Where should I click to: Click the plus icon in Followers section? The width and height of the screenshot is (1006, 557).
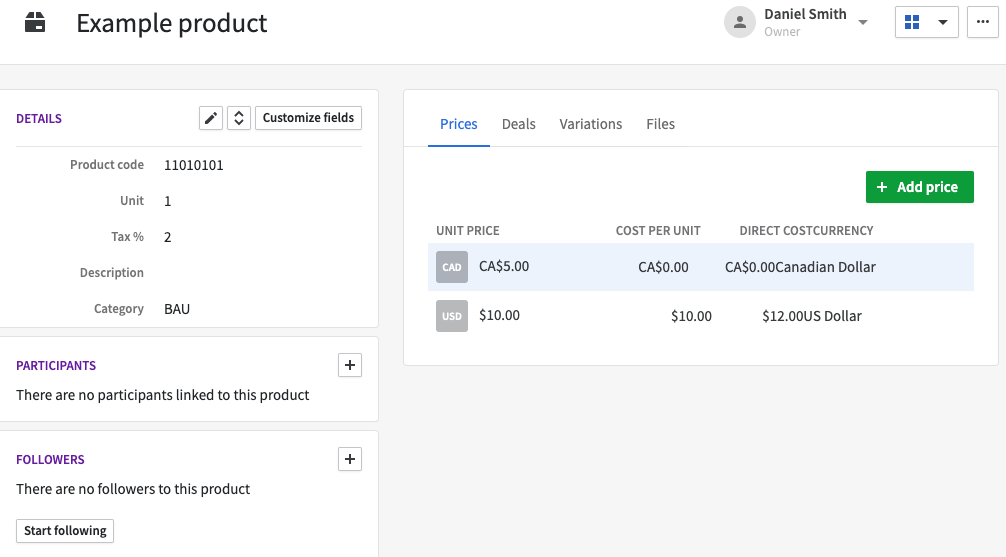point(350,460)
